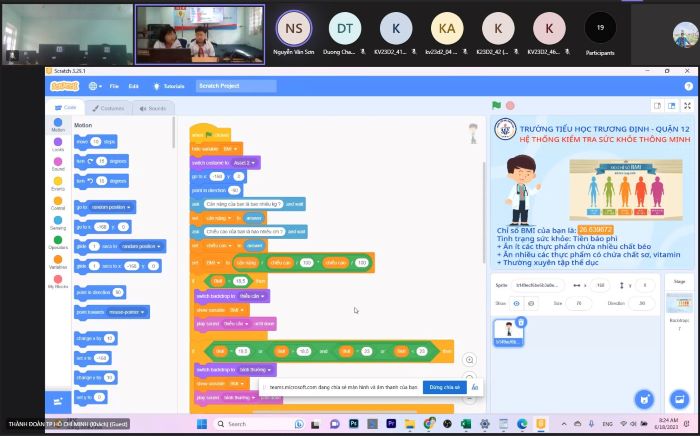Select the Looks block category
The height and width of the screenshot is (436, 700).
pyautogui.click(x=58, y=145)
